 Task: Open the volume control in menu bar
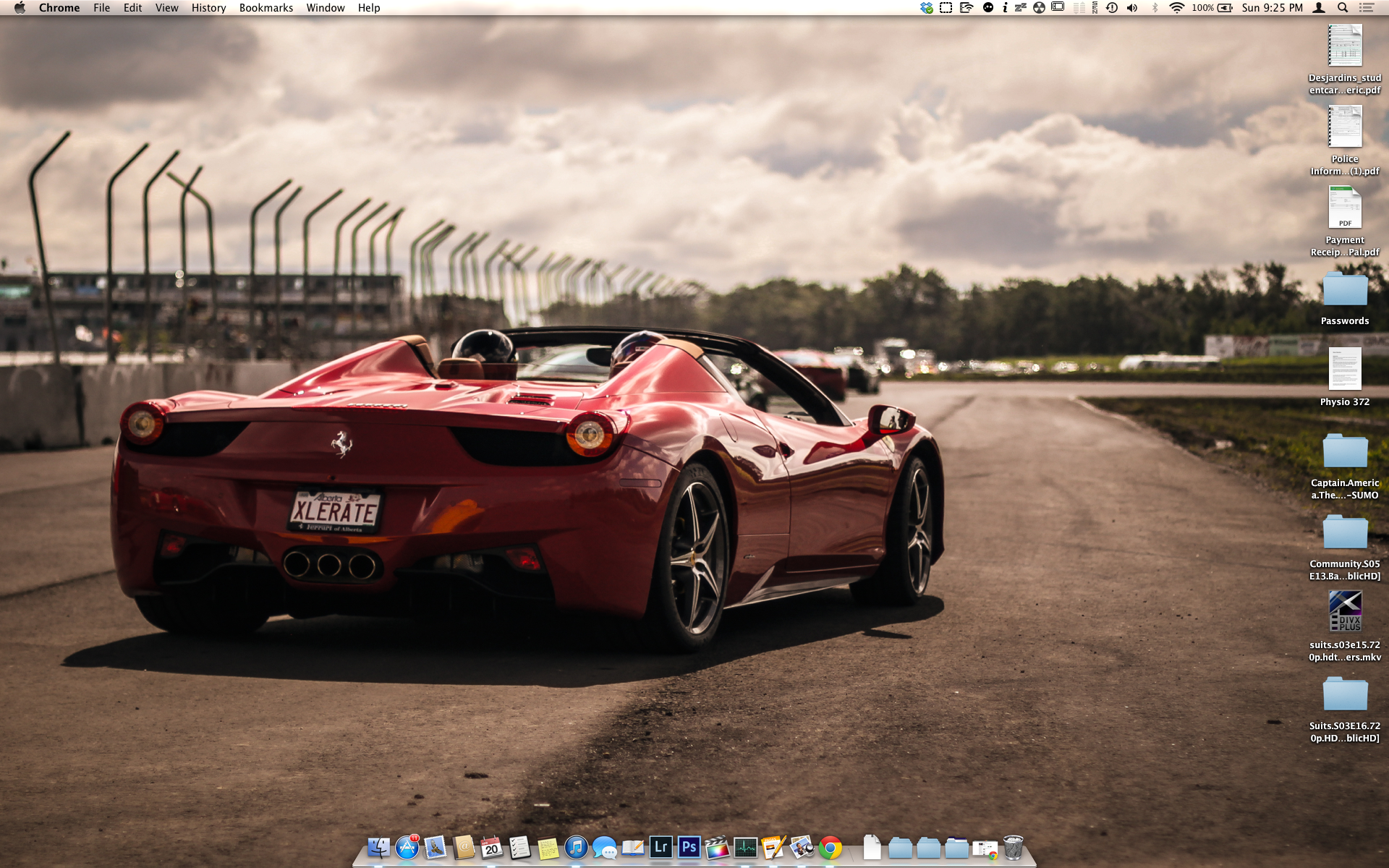pos(1132,8)
